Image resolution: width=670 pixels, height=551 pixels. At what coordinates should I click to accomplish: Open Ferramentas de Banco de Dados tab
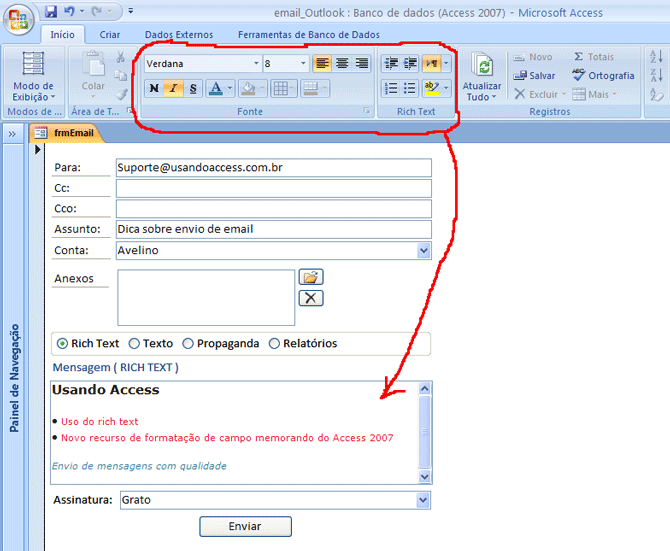(x=309, y=35)
